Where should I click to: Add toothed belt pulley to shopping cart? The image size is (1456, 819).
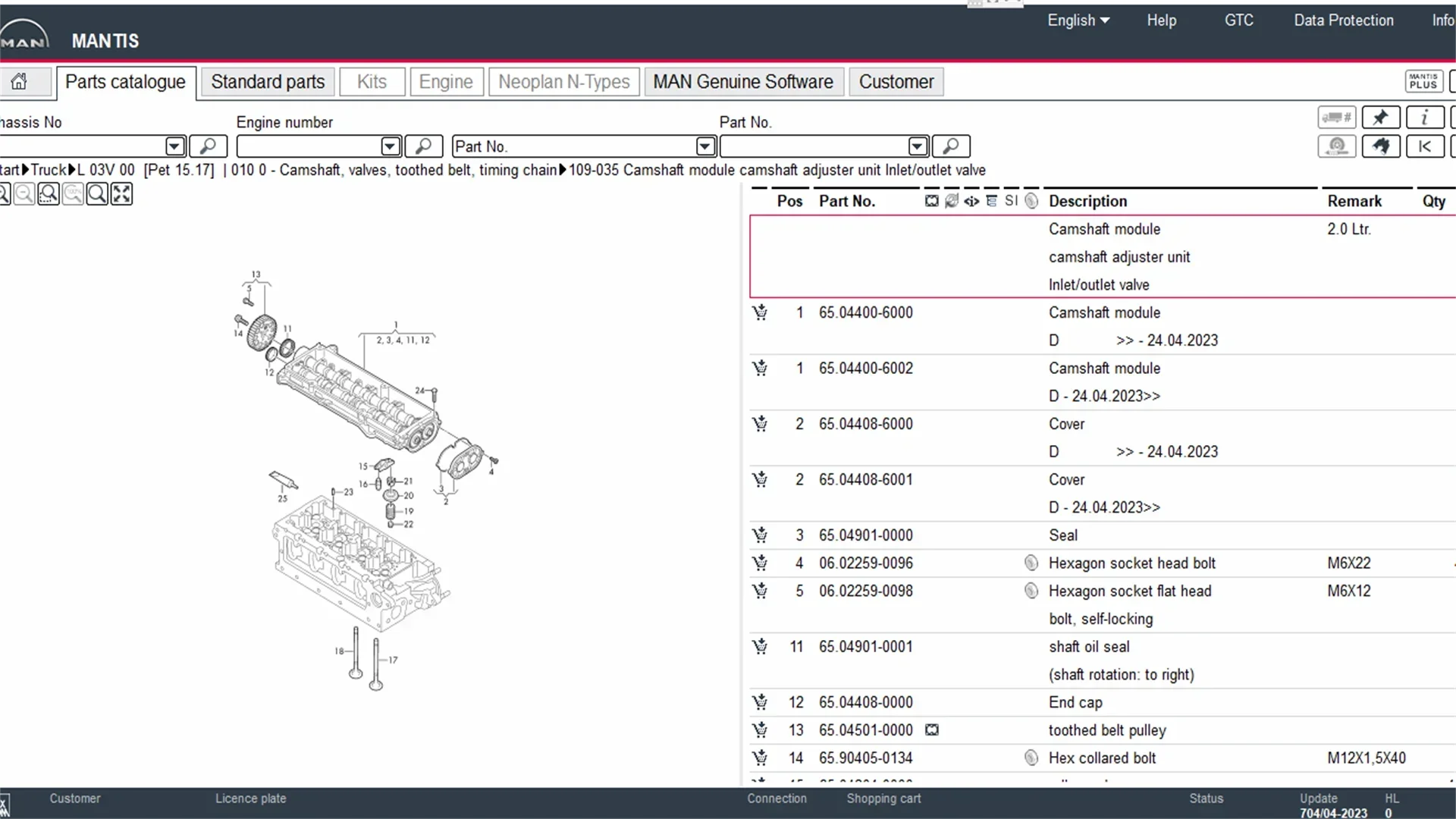tap(760, 730)
